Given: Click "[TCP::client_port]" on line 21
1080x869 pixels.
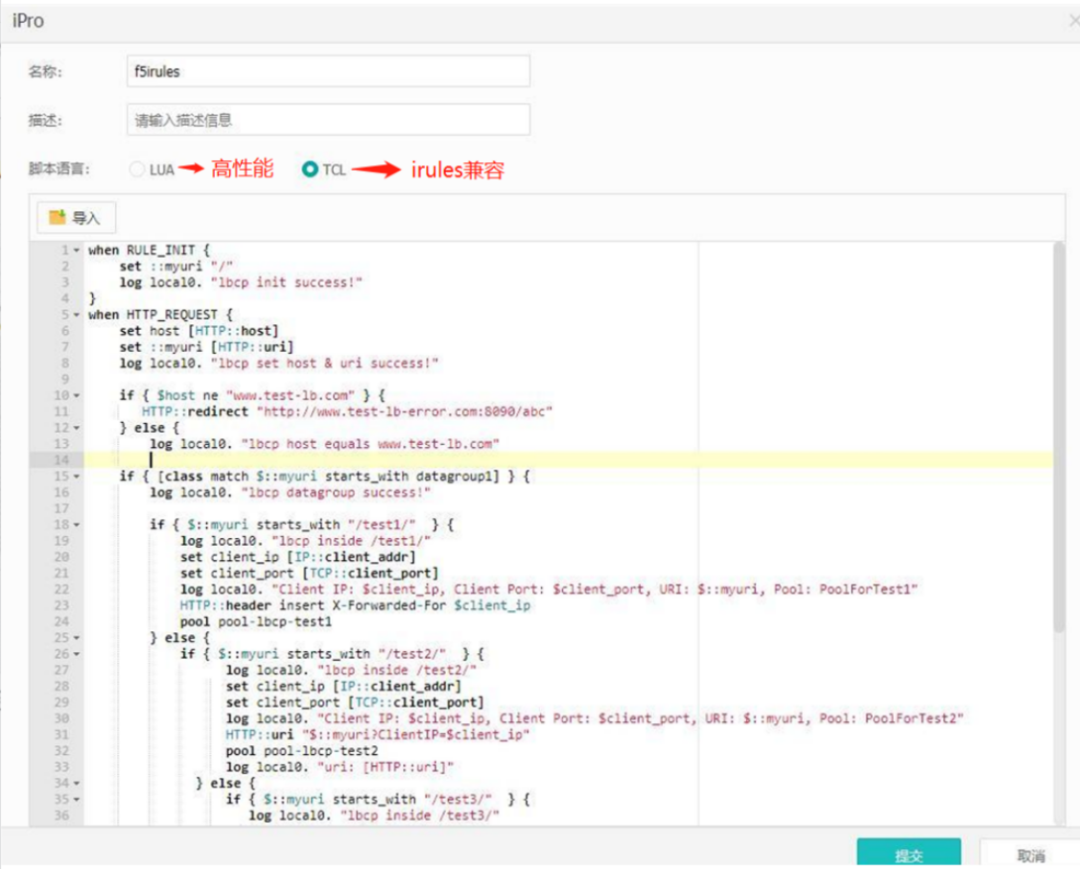Looking at the screenshot, I should point(370,574).
